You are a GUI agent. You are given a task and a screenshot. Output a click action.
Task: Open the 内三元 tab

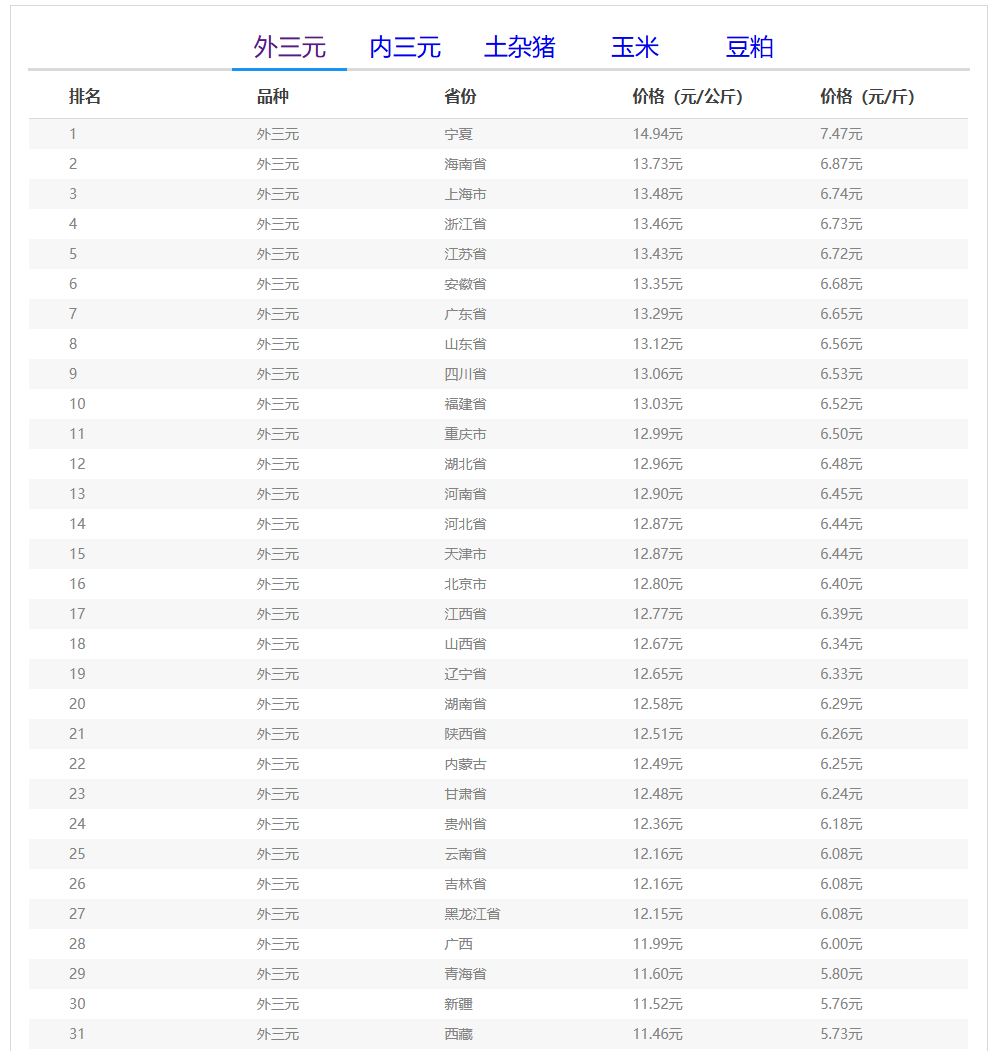click(405, 47)
